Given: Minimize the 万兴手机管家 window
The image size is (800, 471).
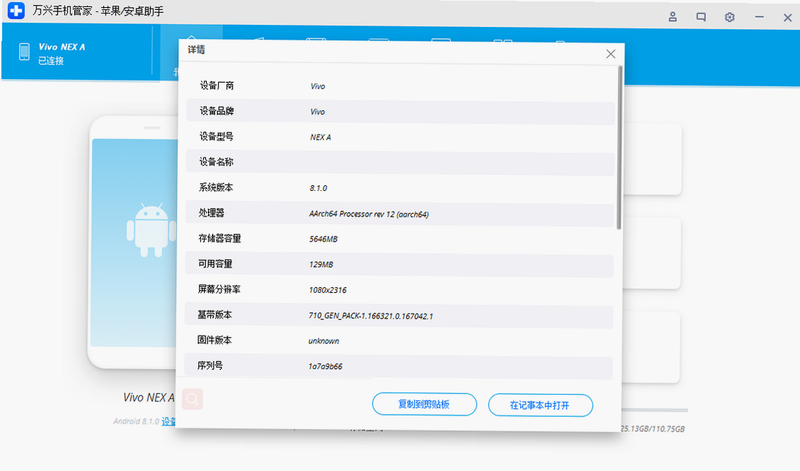Looking at the screenshot, I should [759, 17].
